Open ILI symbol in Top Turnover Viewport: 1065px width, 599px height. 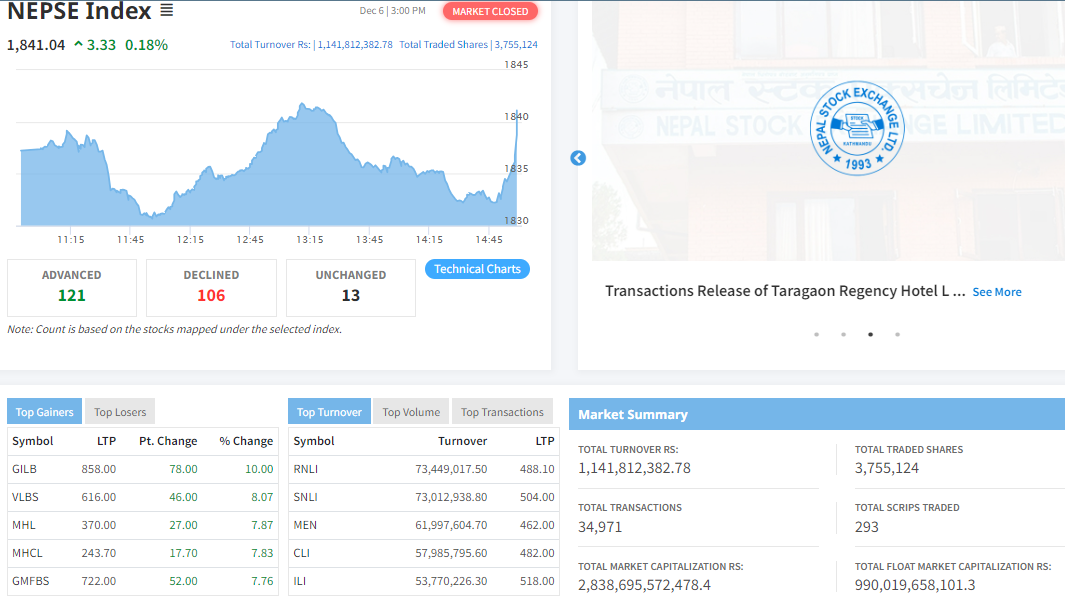(x=300, y=581)
